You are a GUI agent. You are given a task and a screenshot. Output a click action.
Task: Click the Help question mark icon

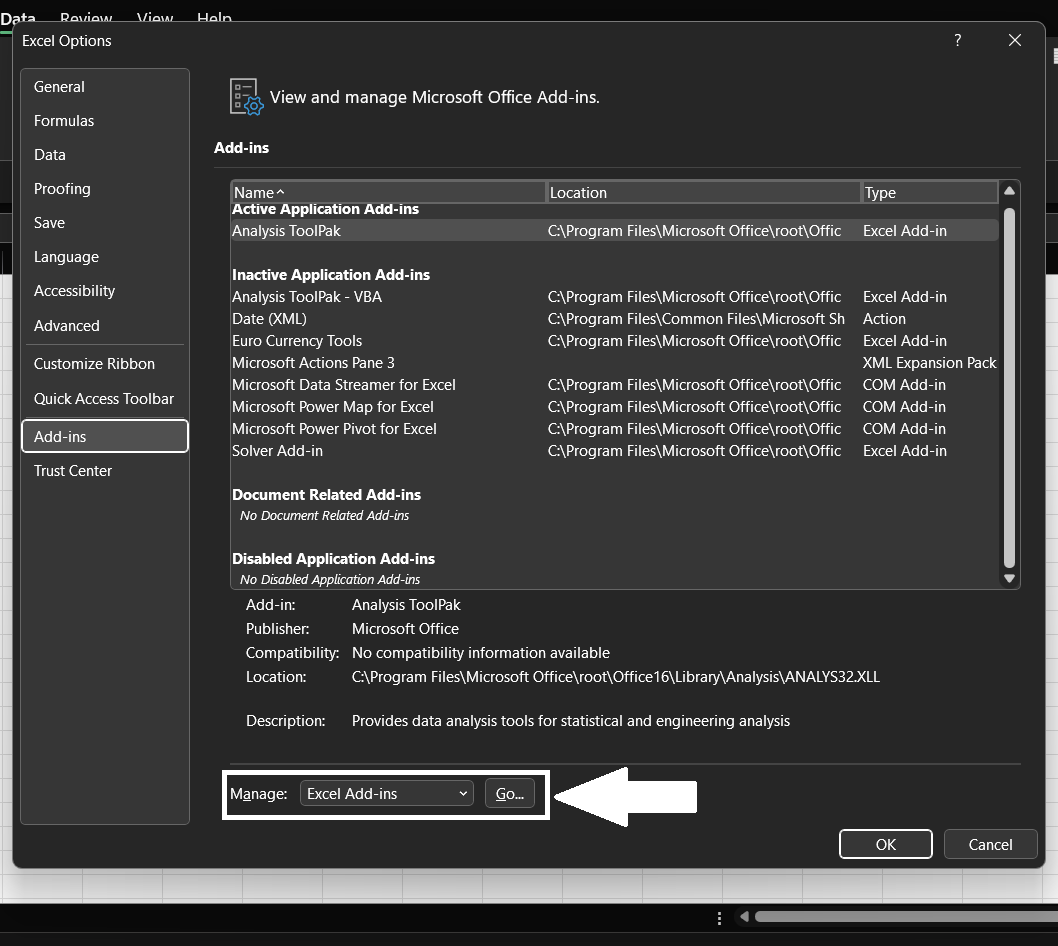pos(957,40)
